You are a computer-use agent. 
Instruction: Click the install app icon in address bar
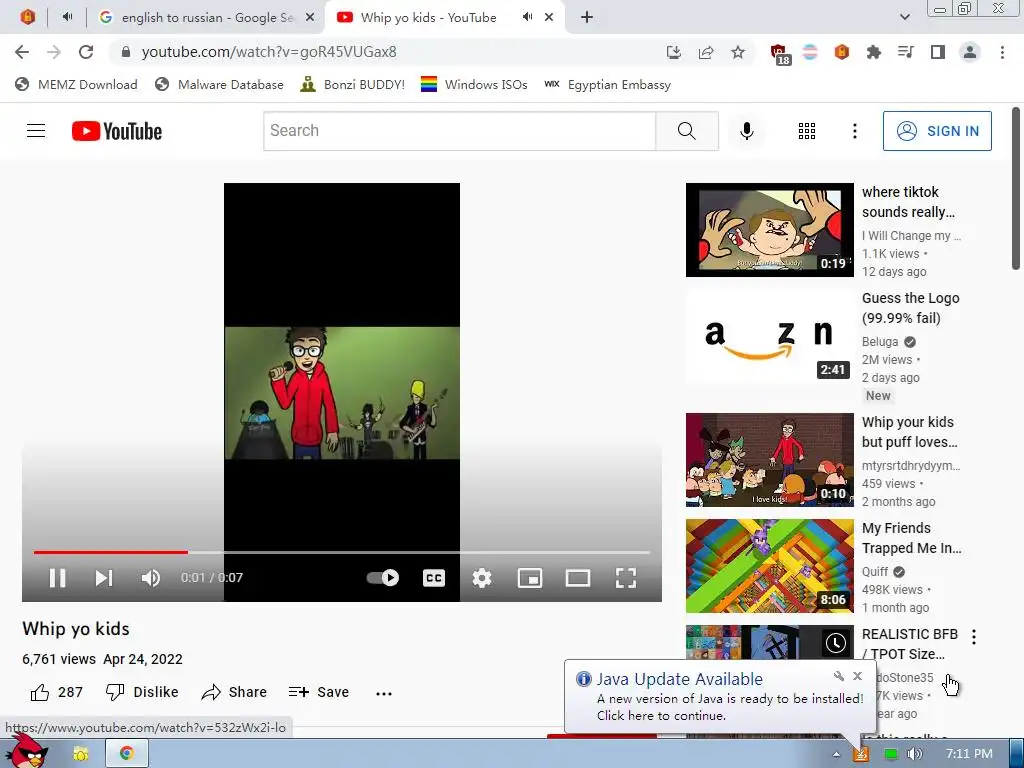tap(673, 52)
